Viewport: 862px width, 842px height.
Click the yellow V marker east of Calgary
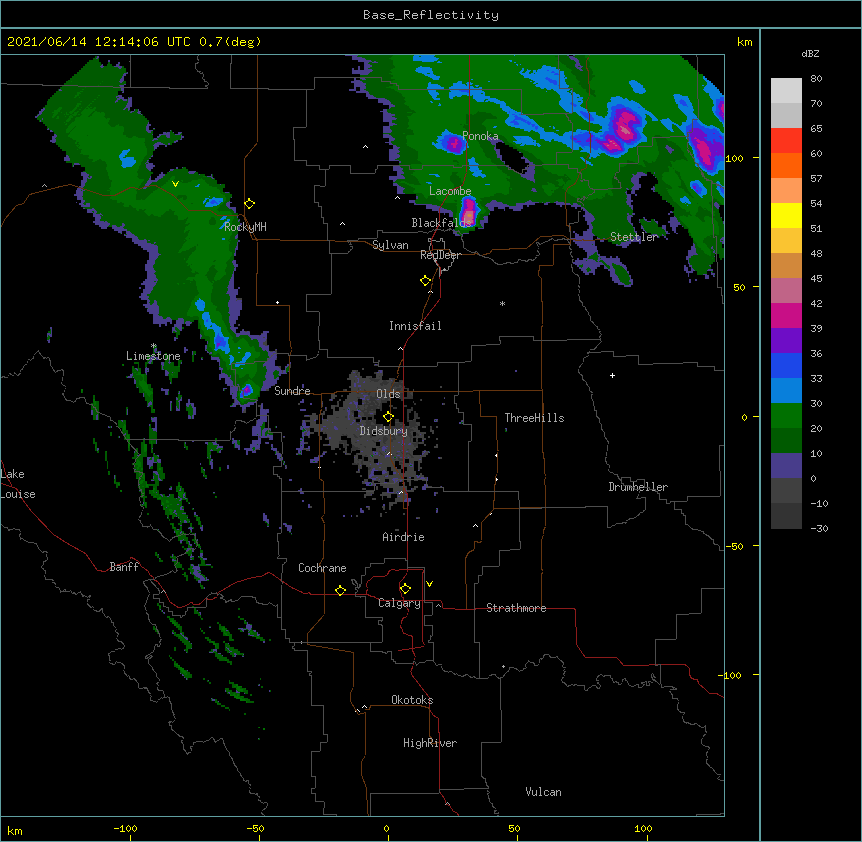pyautogui.click(x=429, y=584)
